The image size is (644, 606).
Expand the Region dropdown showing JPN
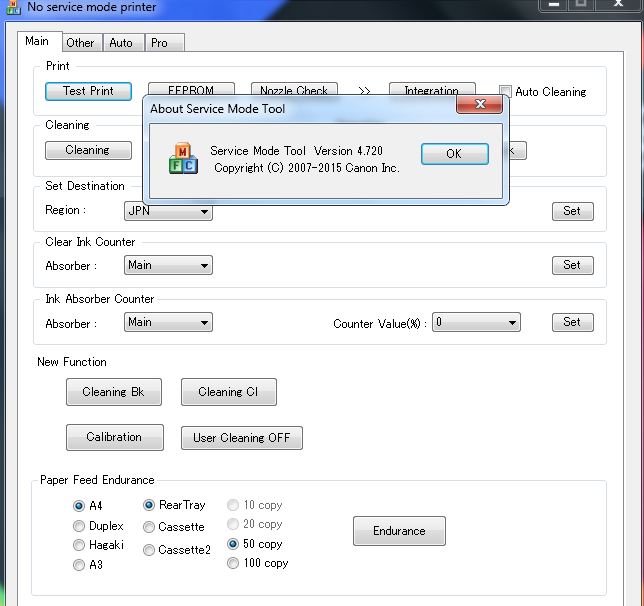[x=168, y=212]
